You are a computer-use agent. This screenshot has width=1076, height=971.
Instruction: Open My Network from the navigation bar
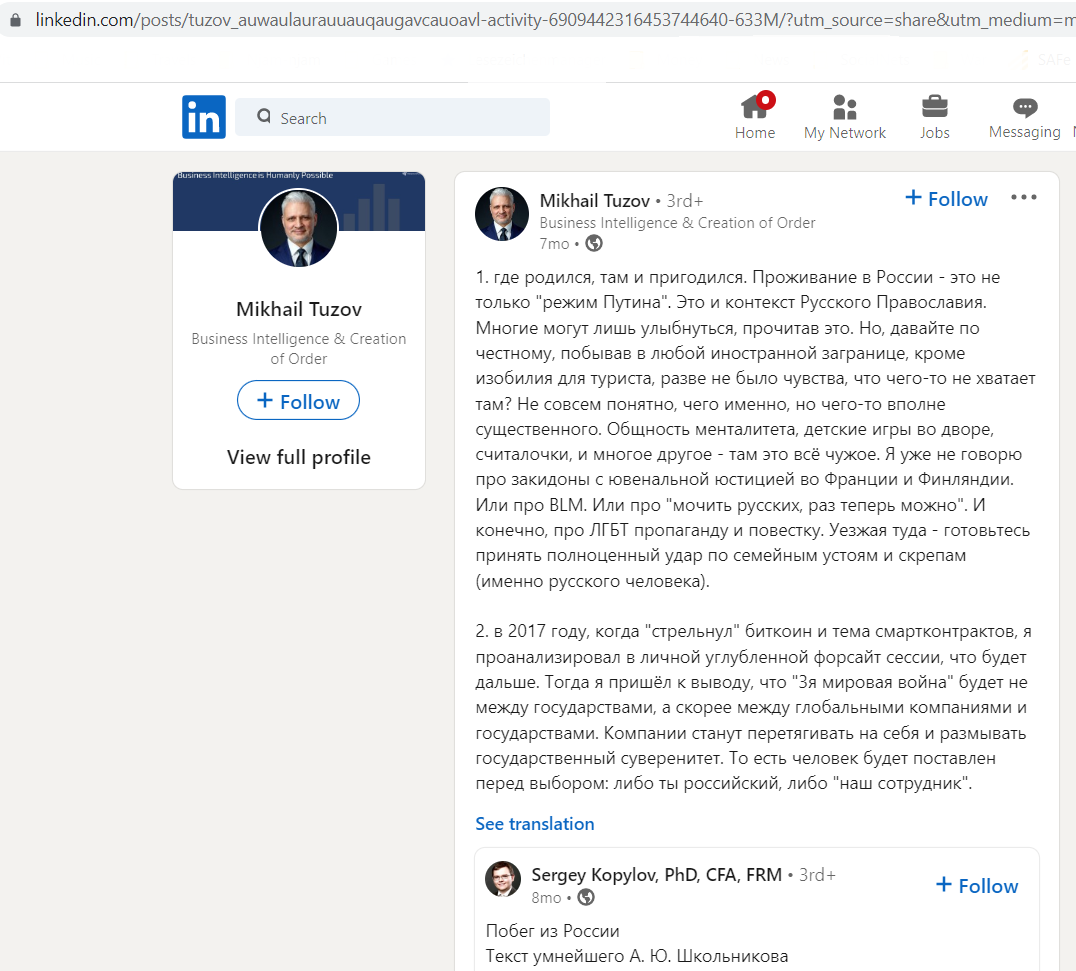tap(845, 117)
